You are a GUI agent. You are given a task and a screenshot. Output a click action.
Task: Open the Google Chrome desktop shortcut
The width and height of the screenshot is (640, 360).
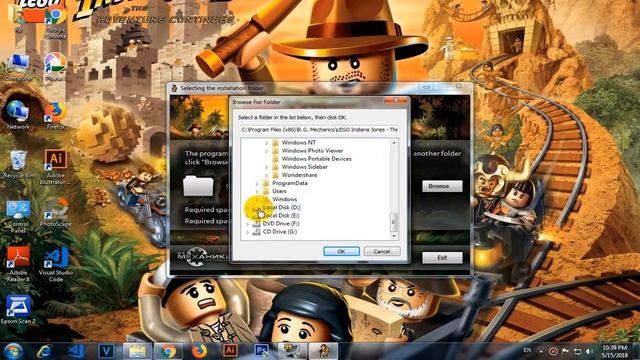(56, 22)
